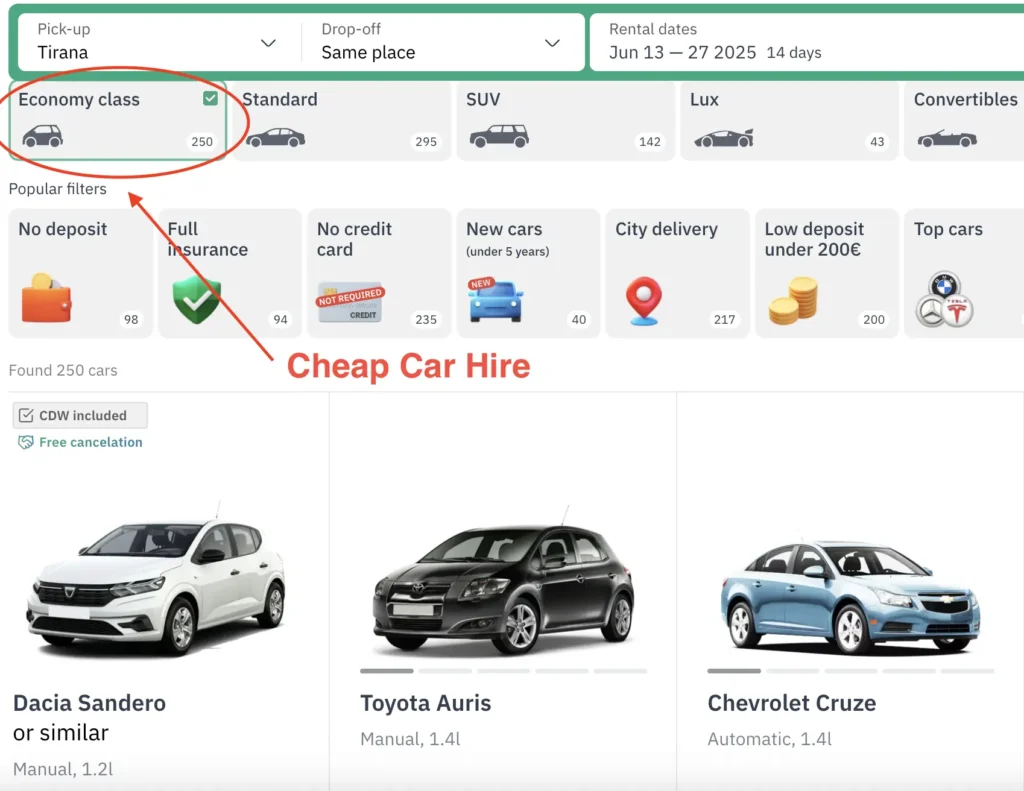Click the Standard count badge 295
Viewport: 1024px width, 791px height.
click(426, 142)
